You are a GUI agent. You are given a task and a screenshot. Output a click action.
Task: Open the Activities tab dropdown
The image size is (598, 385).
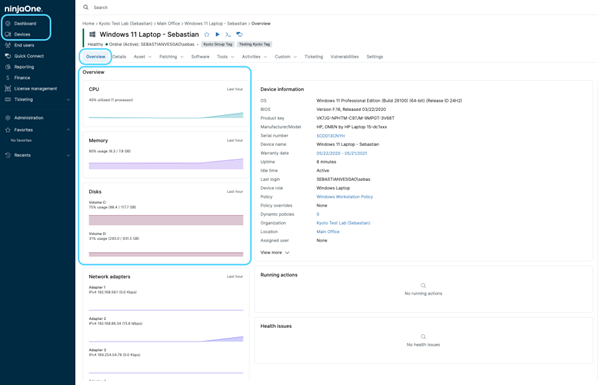[254, 56]
